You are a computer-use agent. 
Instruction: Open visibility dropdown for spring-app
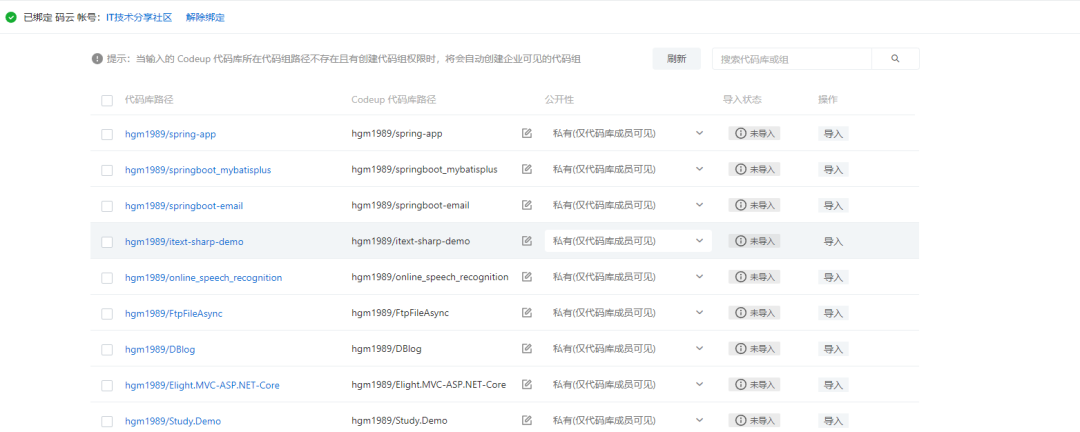(x=628, y=133)
